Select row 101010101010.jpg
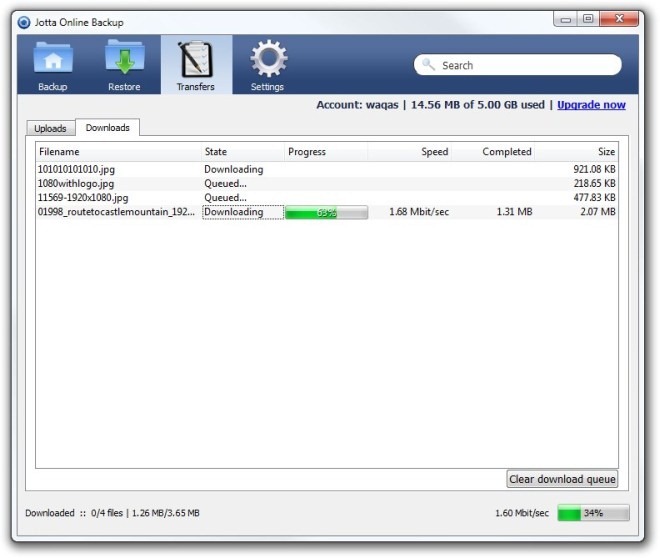Image resolution: width=660 pixels, height=558 pixels. coord(327,169)
